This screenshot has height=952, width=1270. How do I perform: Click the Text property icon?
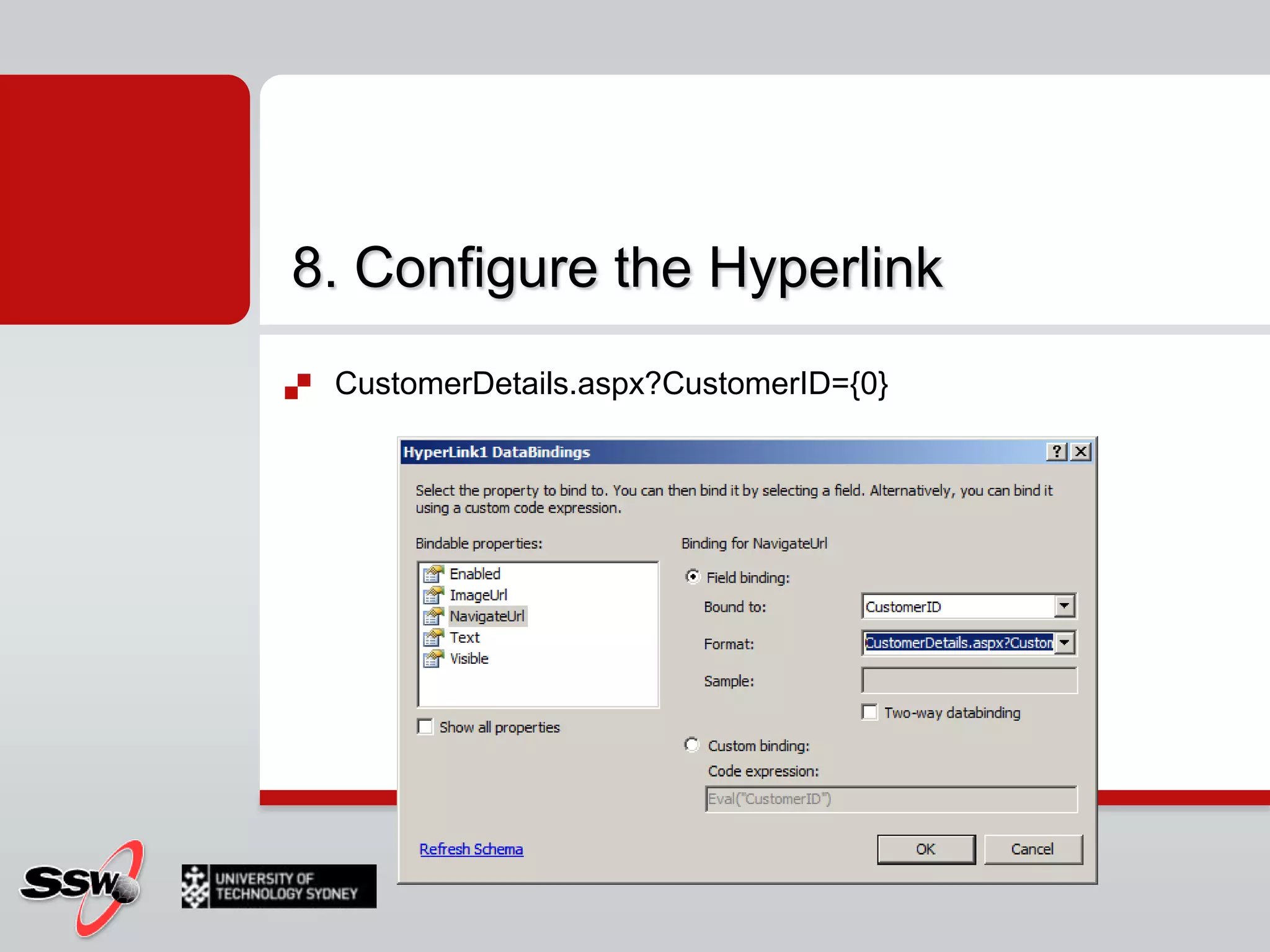[x=433, y=637]
